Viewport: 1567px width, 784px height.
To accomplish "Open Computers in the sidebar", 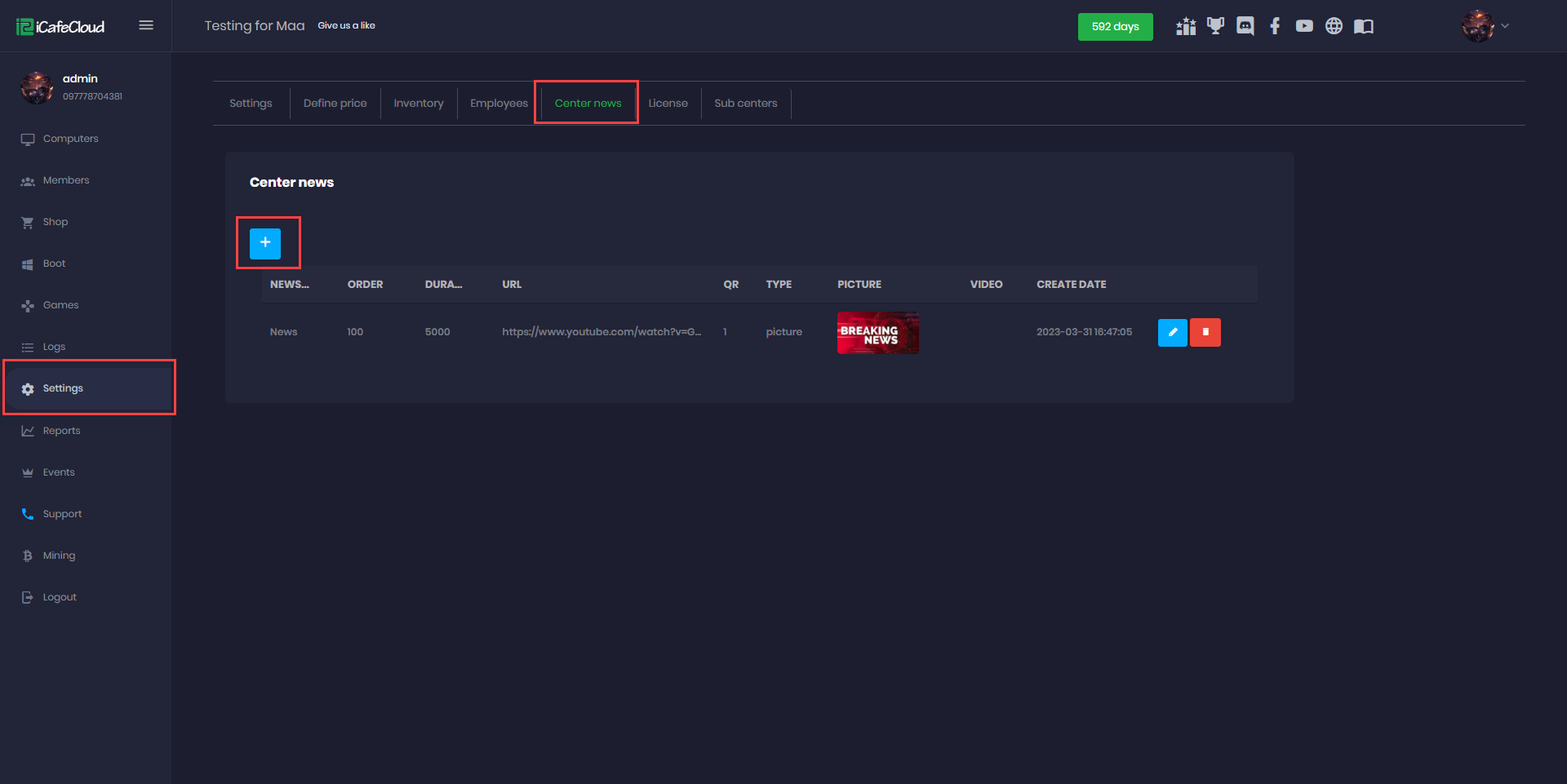I will (x=70, y=139).
